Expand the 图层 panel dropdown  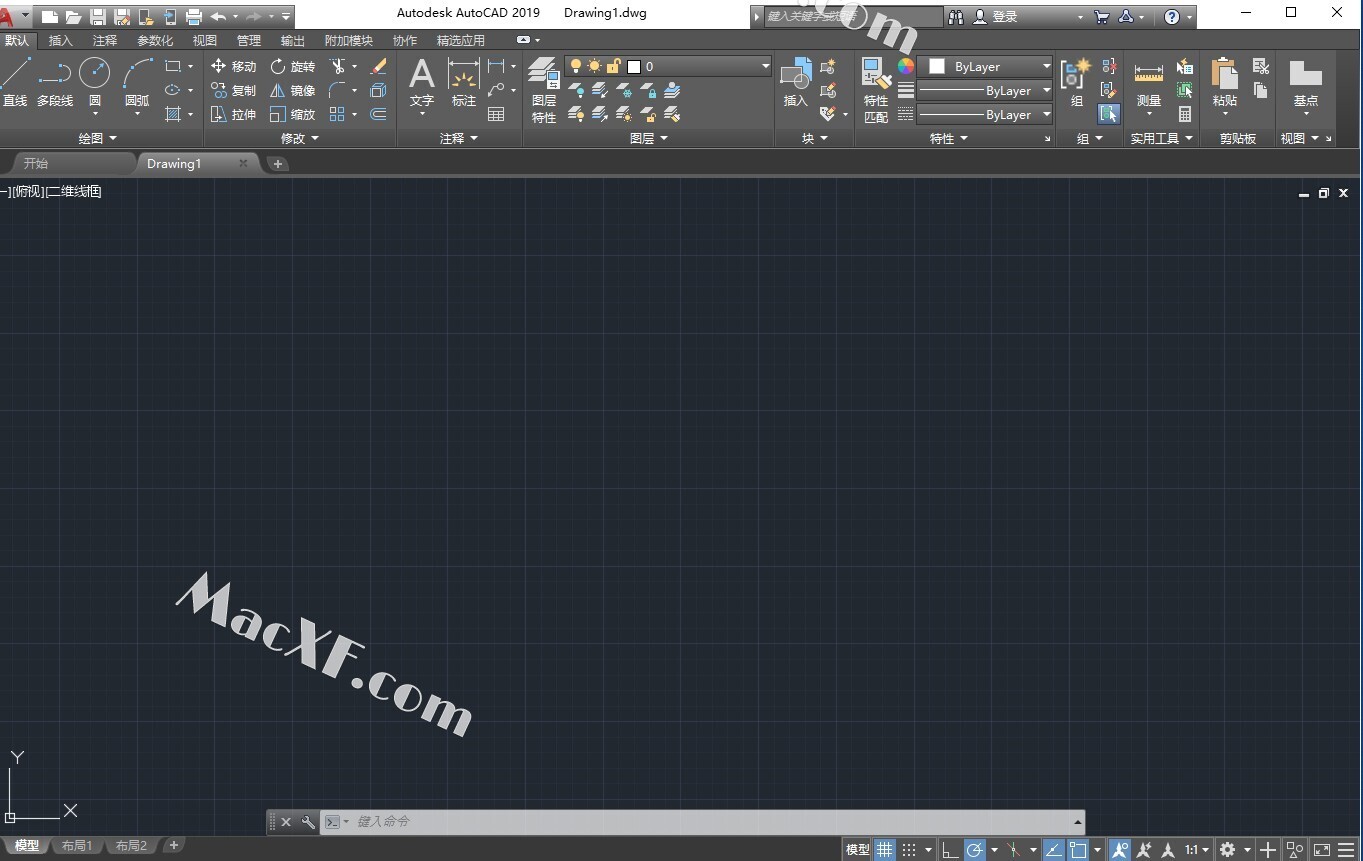point(648,138)
